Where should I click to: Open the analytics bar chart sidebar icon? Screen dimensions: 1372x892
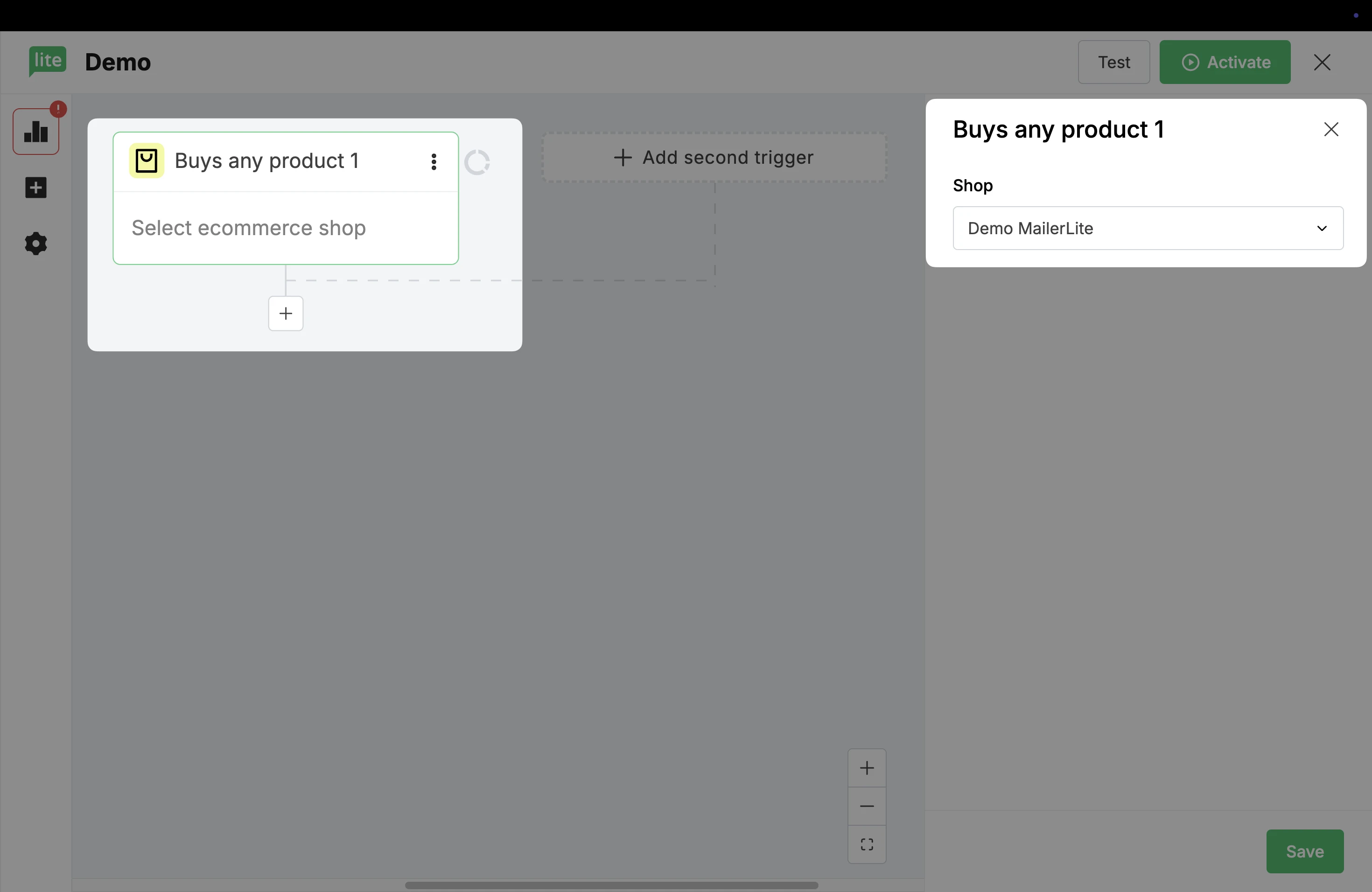[36, 132]
